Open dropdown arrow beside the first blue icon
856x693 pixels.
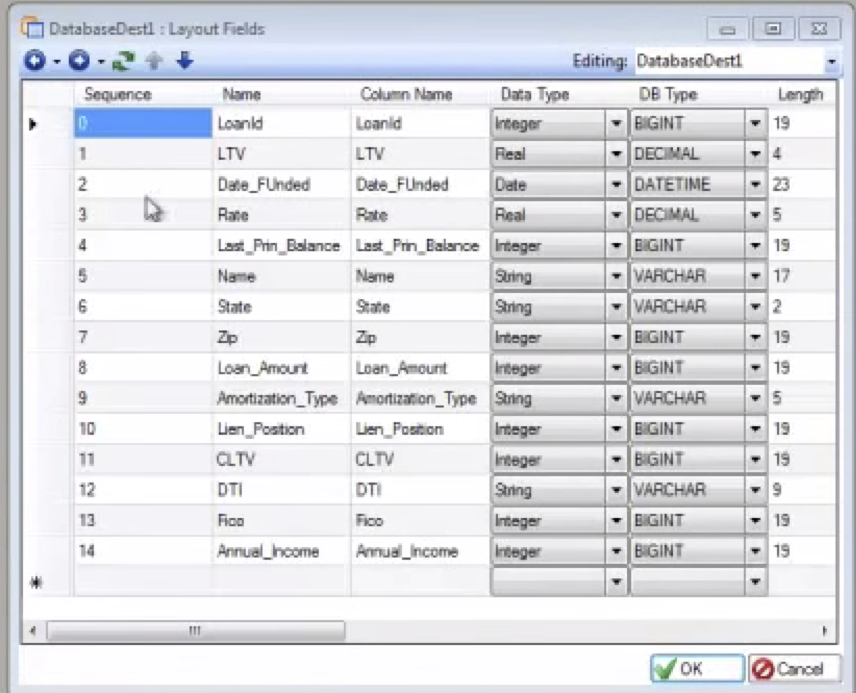[57, 63]
